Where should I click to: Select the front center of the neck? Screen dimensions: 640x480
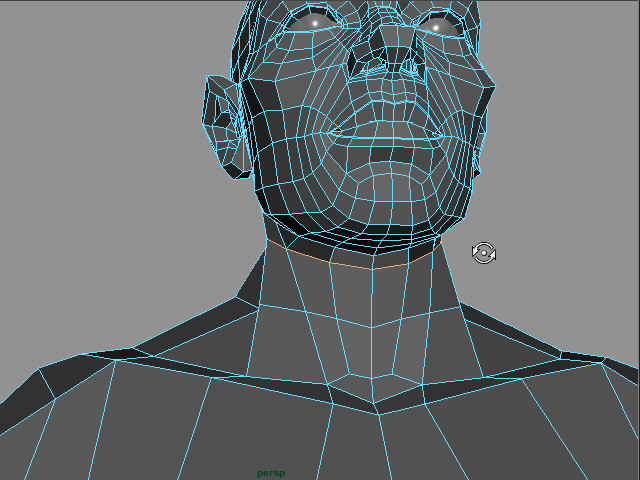373,320
